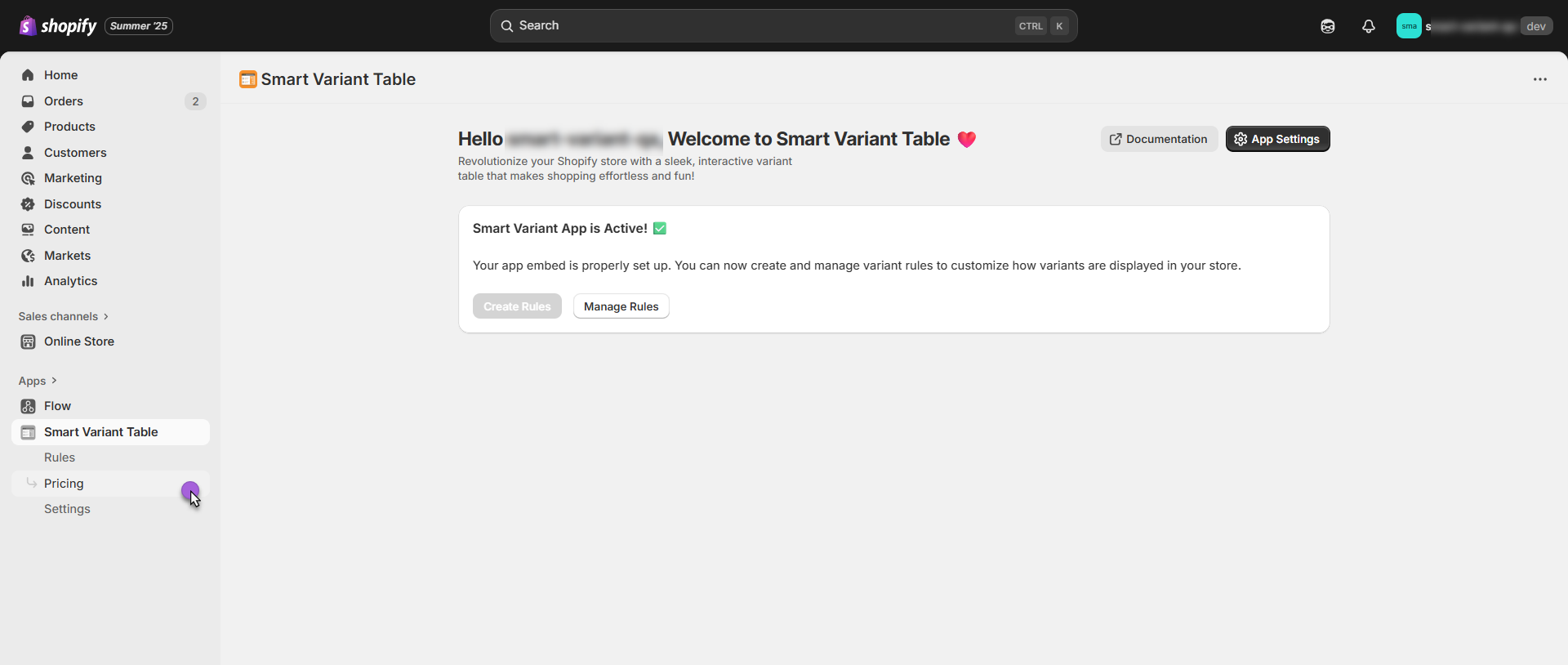Click the Markets globe icon
This screenshot has width=1568, height=665.
click(28, 256)
